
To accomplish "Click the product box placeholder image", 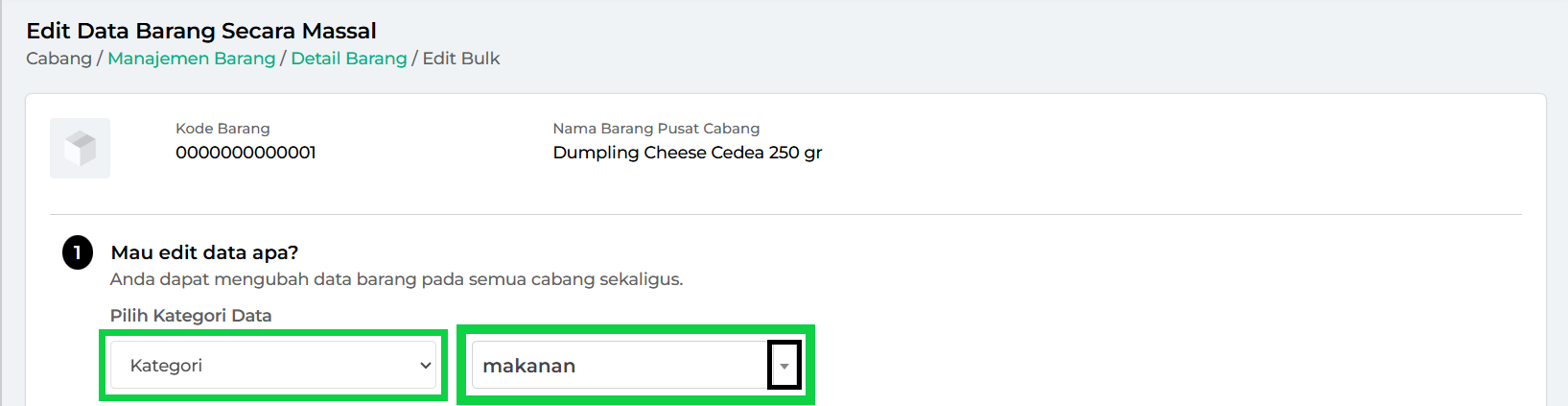I will coord(80,148).
